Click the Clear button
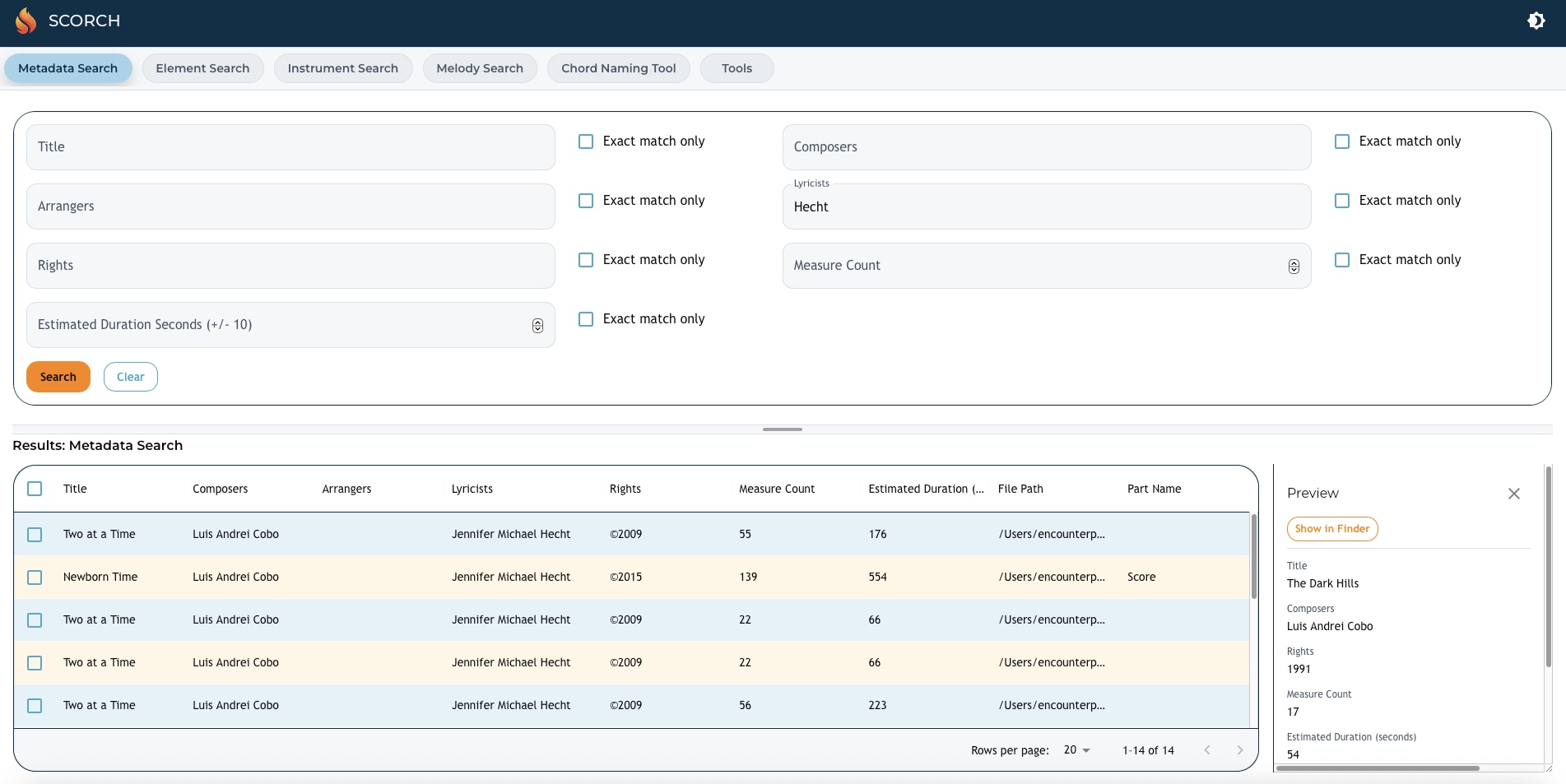1566x784 pixels. click(130, 377)
